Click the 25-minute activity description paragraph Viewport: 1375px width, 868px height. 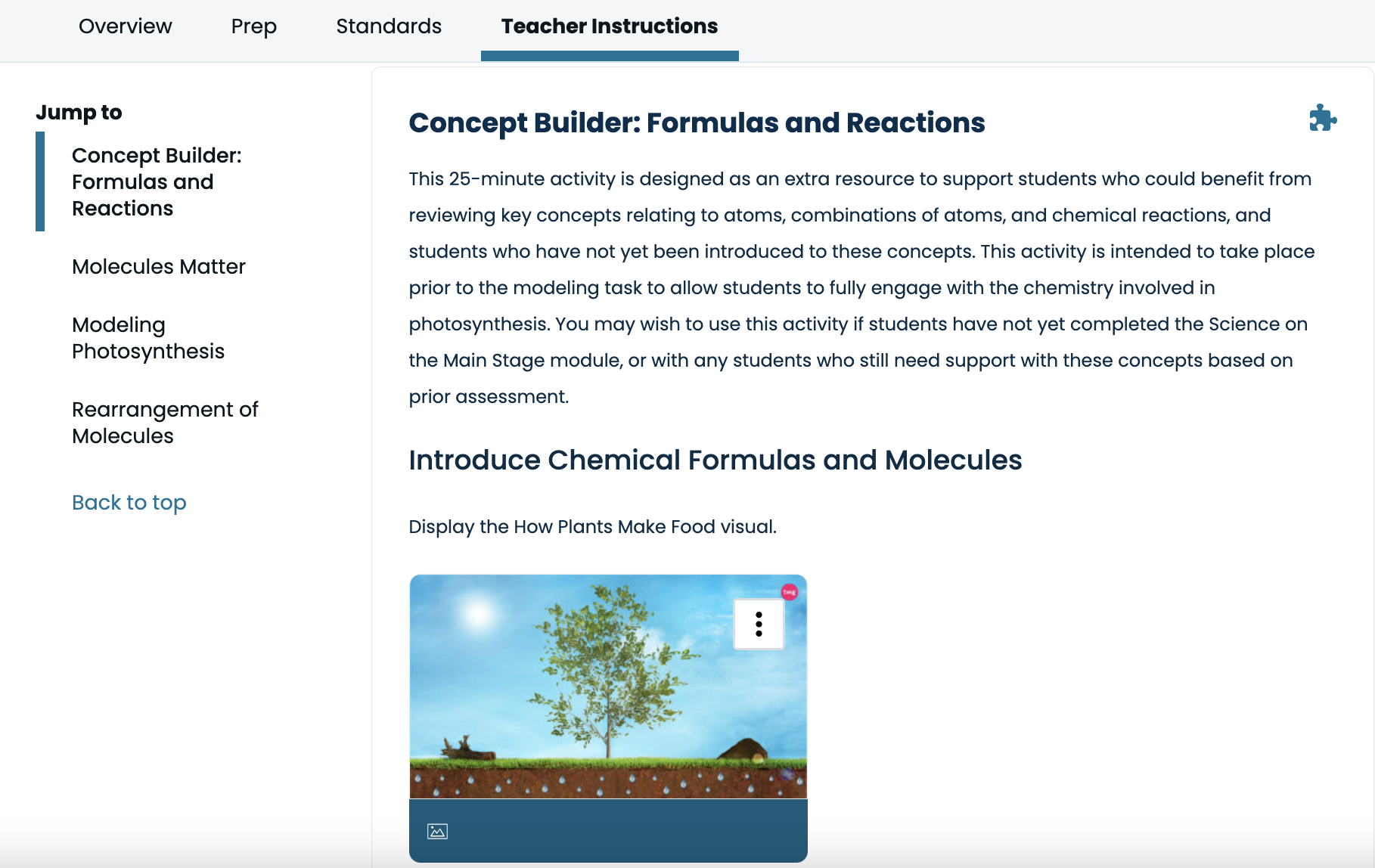click(x=861, y=287)
